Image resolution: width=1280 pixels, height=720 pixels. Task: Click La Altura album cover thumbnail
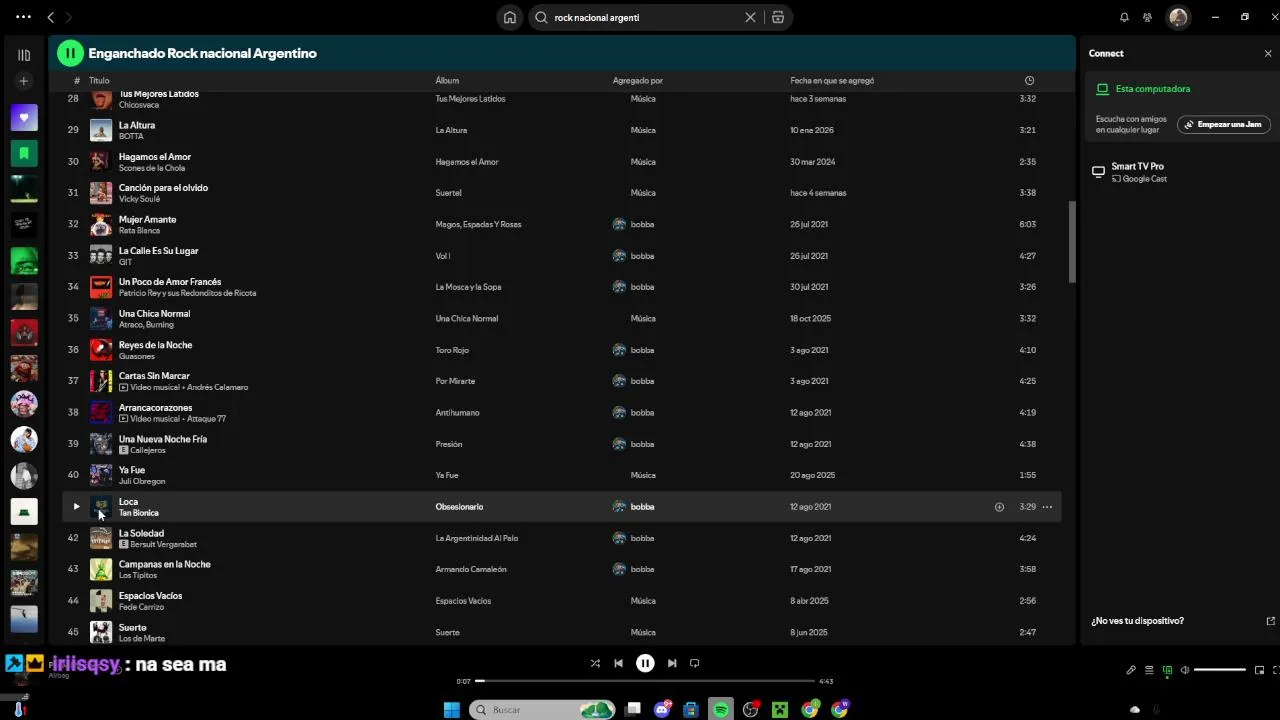(x=101, y=130)
